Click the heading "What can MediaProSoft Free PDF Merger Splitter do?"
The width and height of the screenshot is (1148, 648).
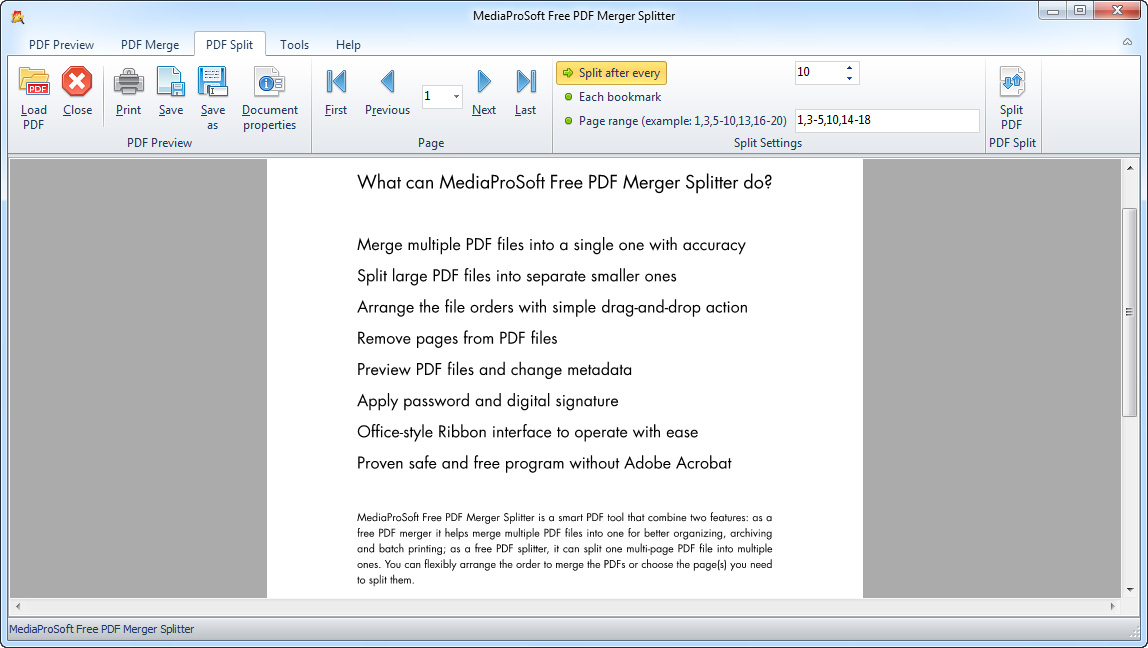tap(564, 182)
